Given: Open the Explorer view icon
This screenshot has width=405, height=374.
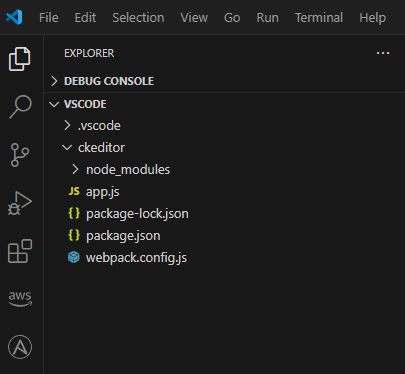Looking at the screenshot, I should [x=20, y=59].
